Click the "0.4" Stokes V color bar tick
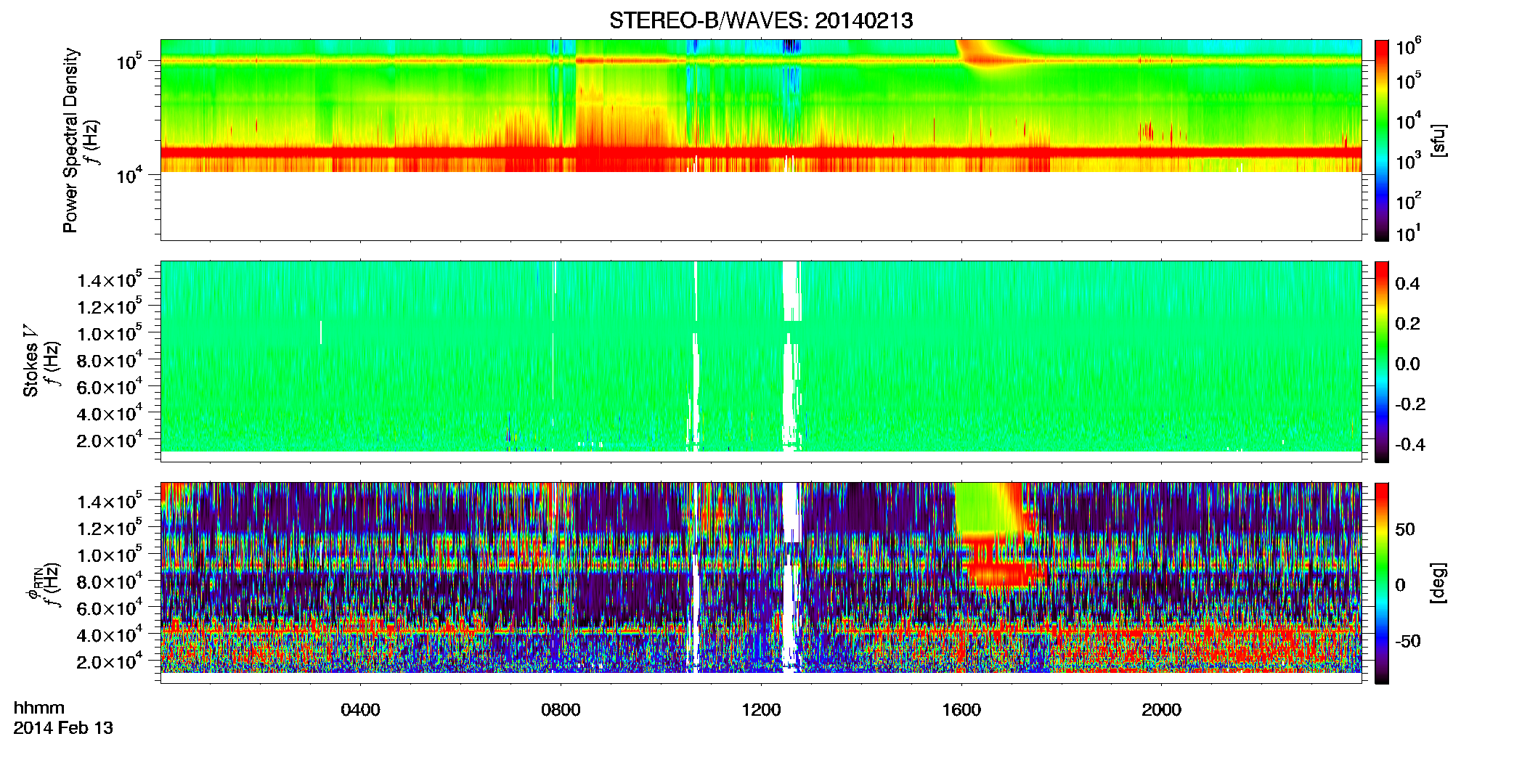This screenshot has height=784, width=1522. click(x=1407, y=284)
